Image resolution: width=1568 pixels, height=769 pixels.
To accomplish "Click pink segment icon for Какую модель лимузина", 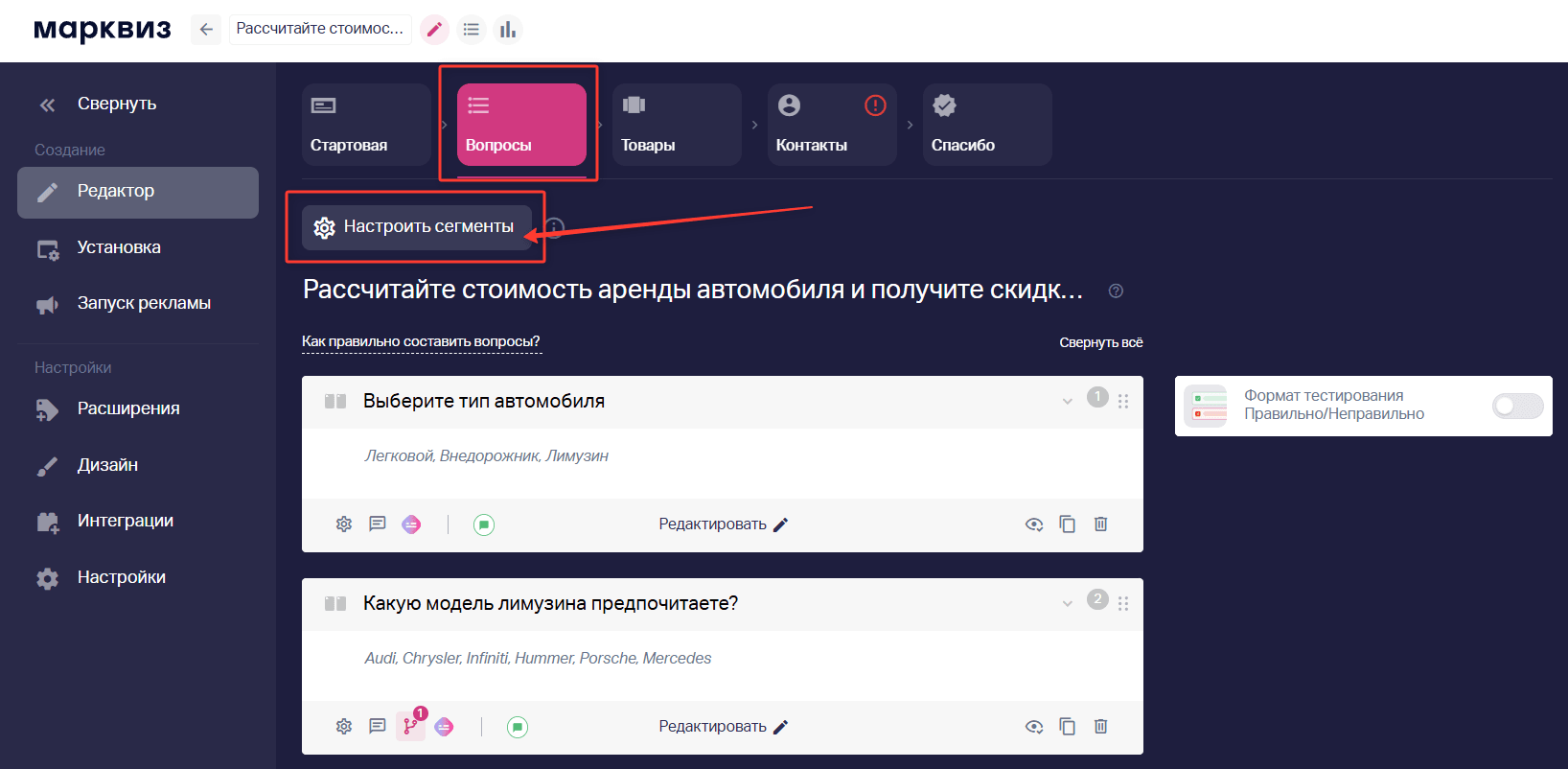I will coord(444,727).
